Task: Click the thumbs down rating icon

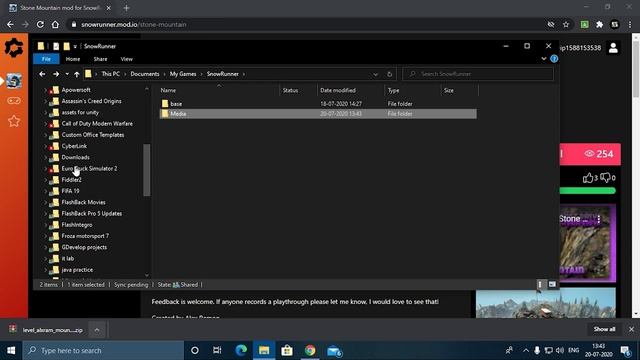Action: click(605, 178)
